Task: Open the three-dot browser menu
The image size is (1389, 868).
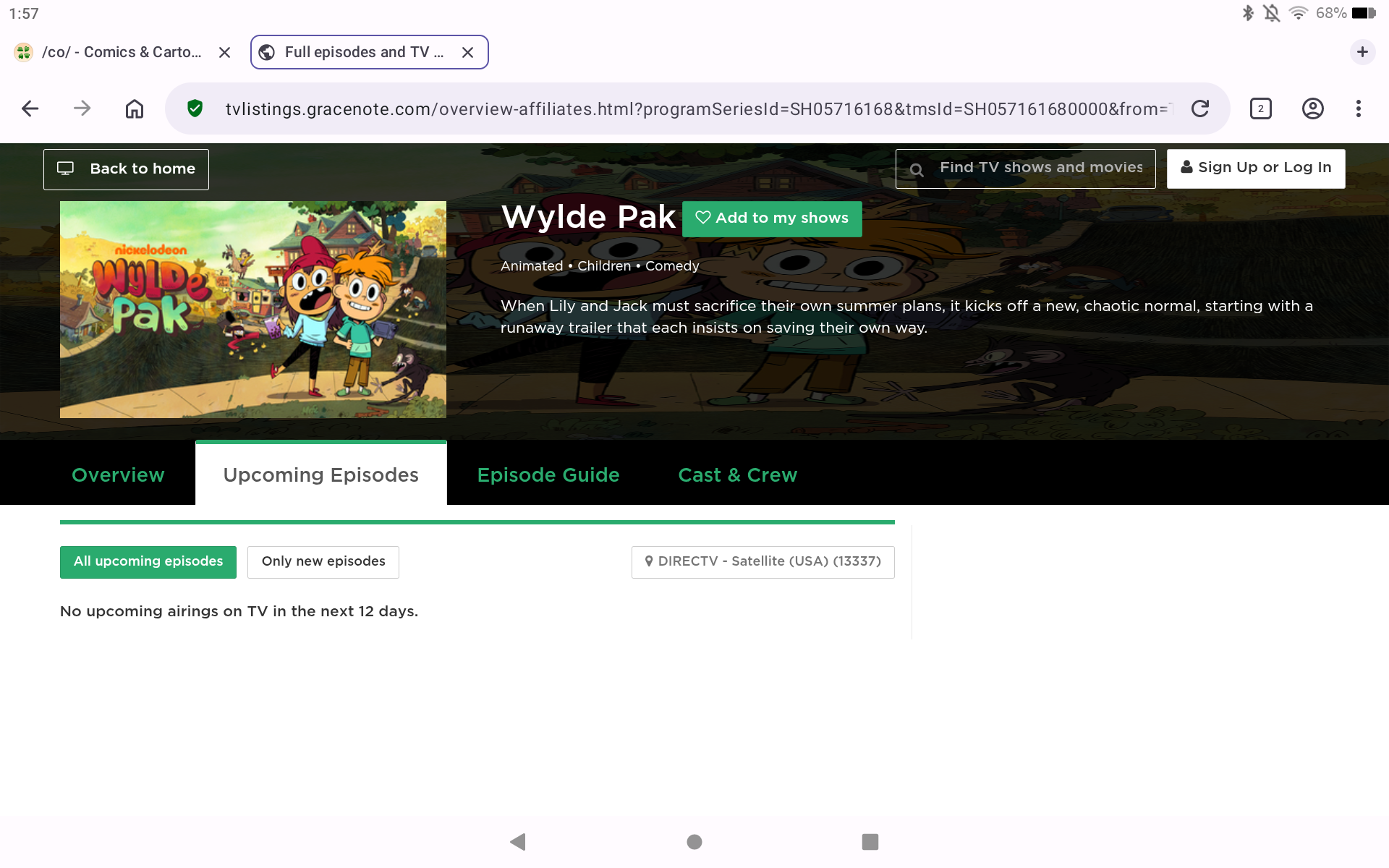Action: coord(1358,109)
